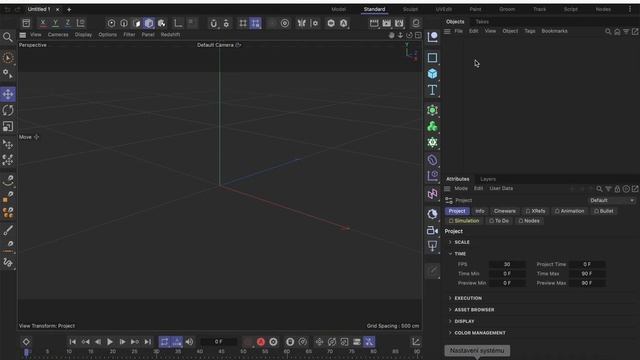Add a Light object
Image resolution: width=640 pixels, height=360 pixels.
tap(432, 246)
